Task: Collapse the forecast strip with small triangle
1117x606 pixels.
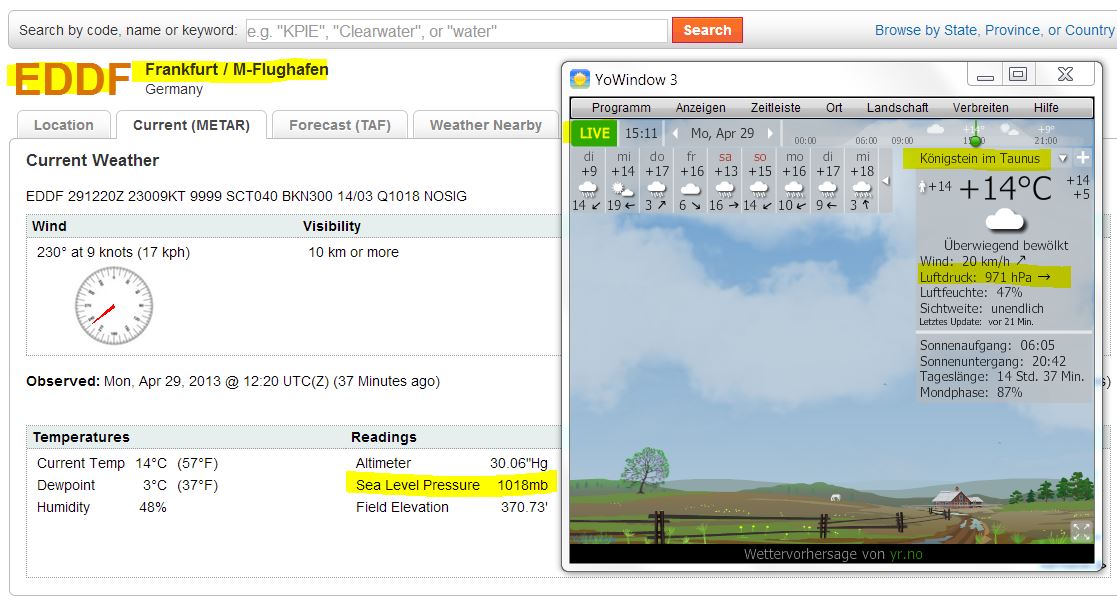Action: 885,181
